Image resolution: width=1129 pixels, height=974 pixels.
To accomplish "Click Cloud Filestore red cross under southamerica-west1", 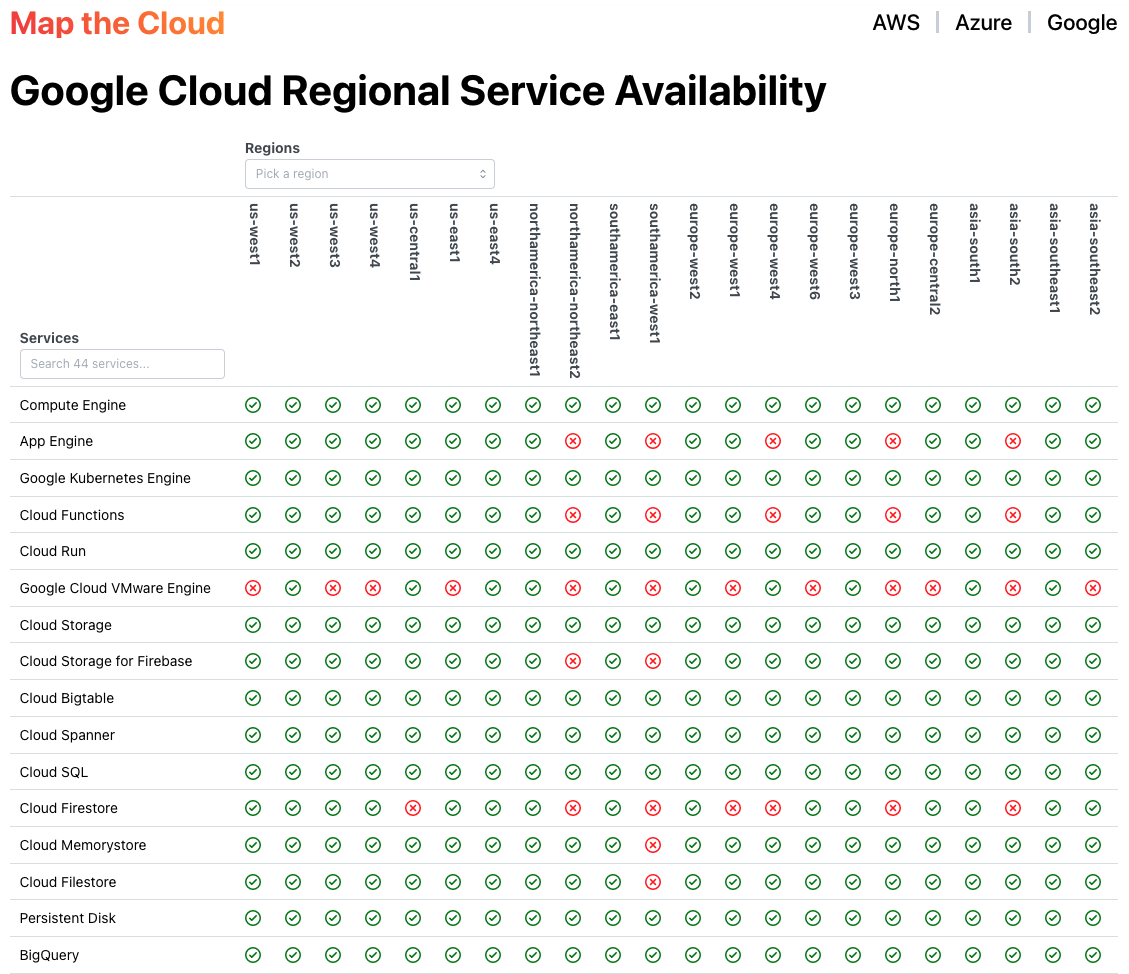I will tap(653, 882).
